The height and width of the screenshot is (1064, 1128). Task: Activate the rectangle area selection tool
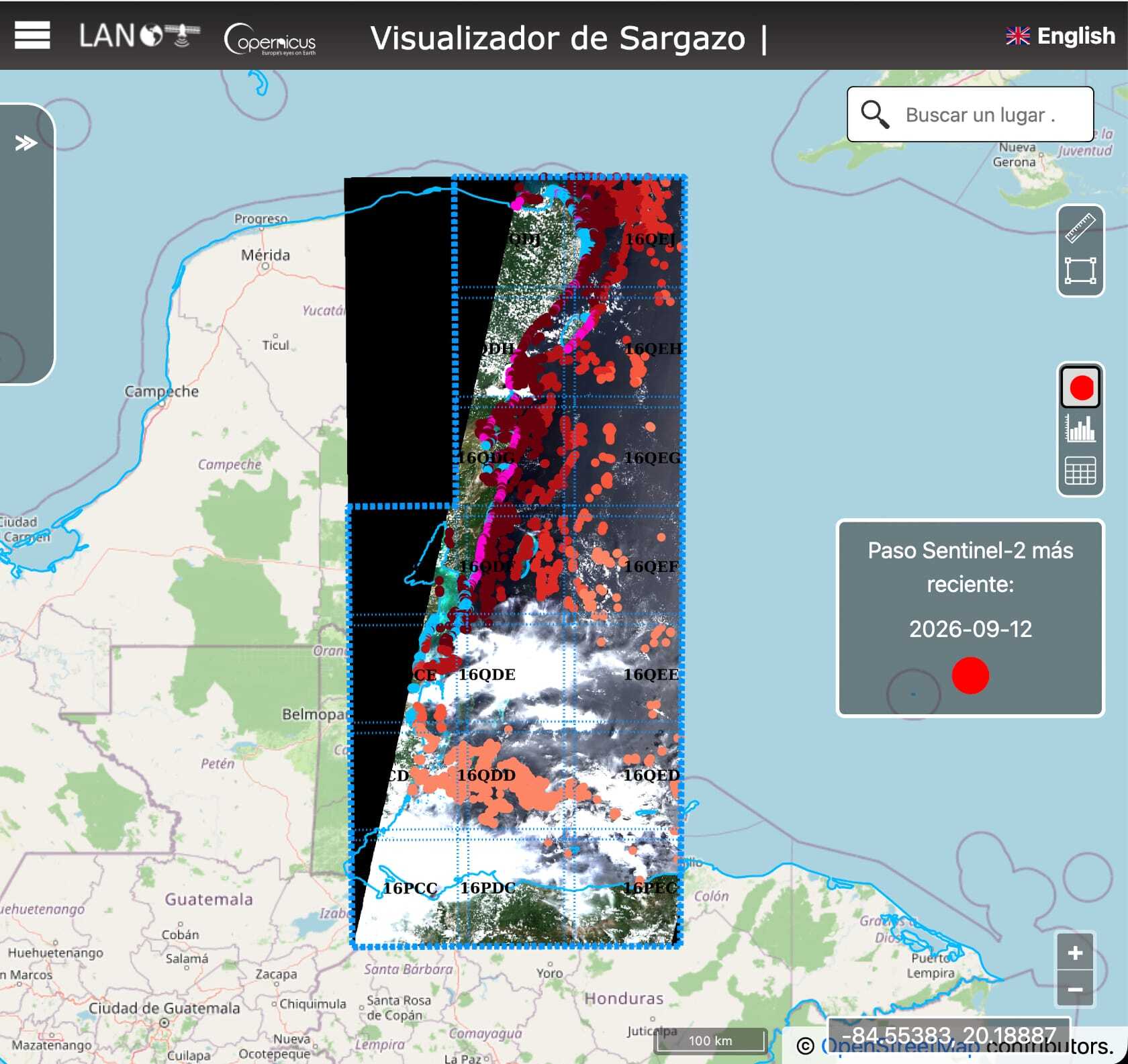pyautogui.click(x=1080, y=271)
